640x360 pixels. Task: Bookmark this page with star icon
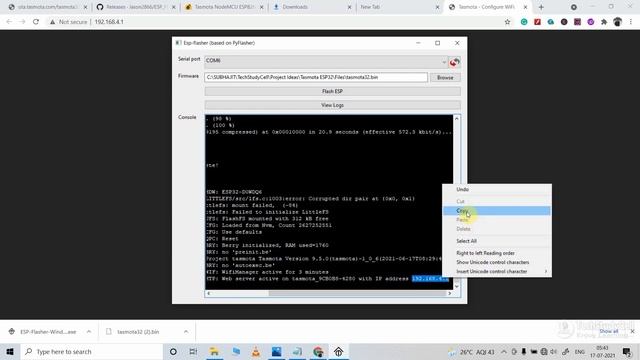507,22
